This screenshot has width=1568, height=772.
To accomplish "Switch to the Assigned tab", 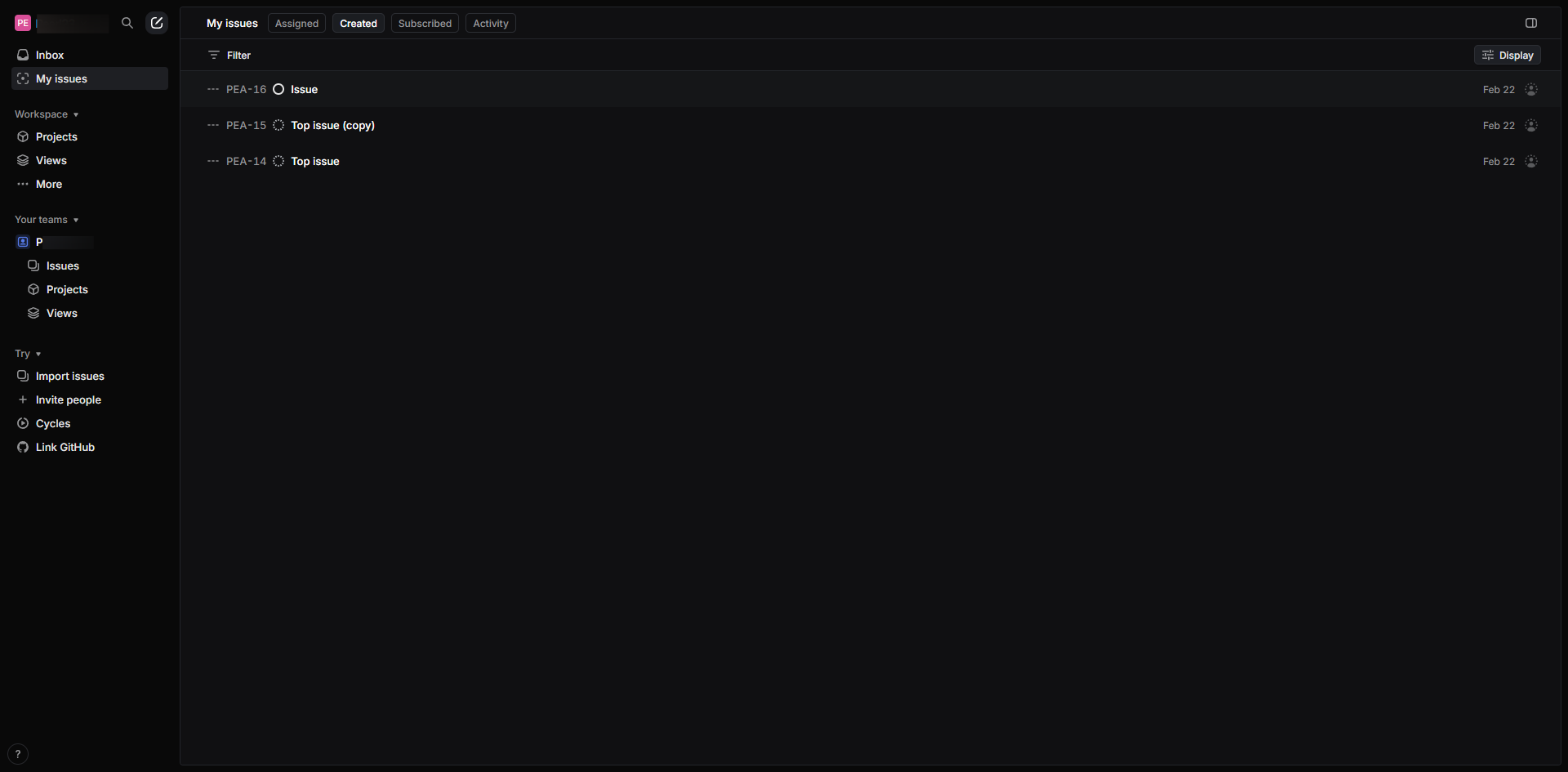I will (x=296, y=24).
